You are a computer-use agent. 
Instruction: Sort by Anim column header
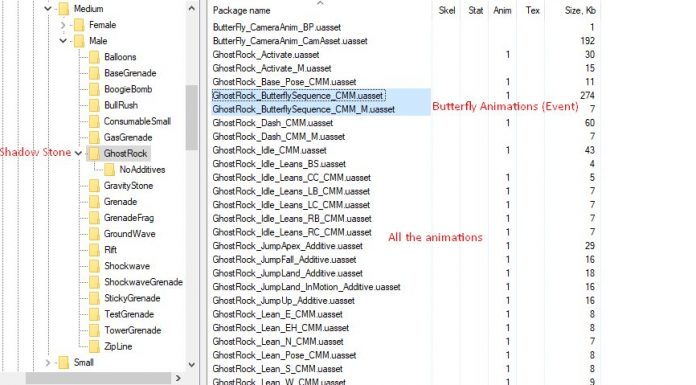(x=502, y=10)
